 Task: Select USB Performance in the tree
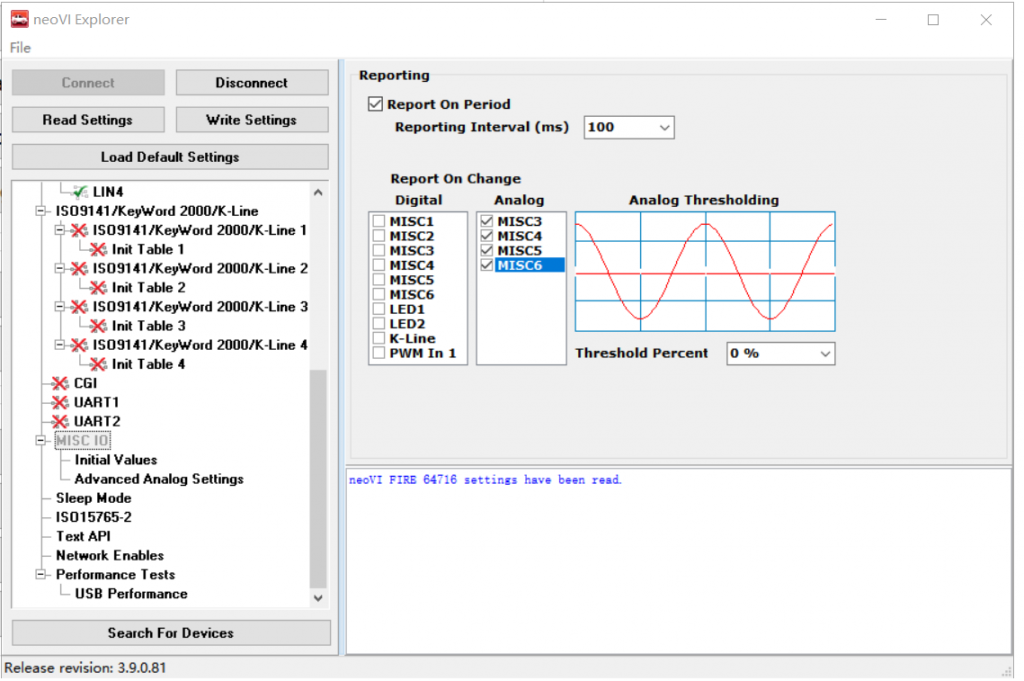(131, 594)
